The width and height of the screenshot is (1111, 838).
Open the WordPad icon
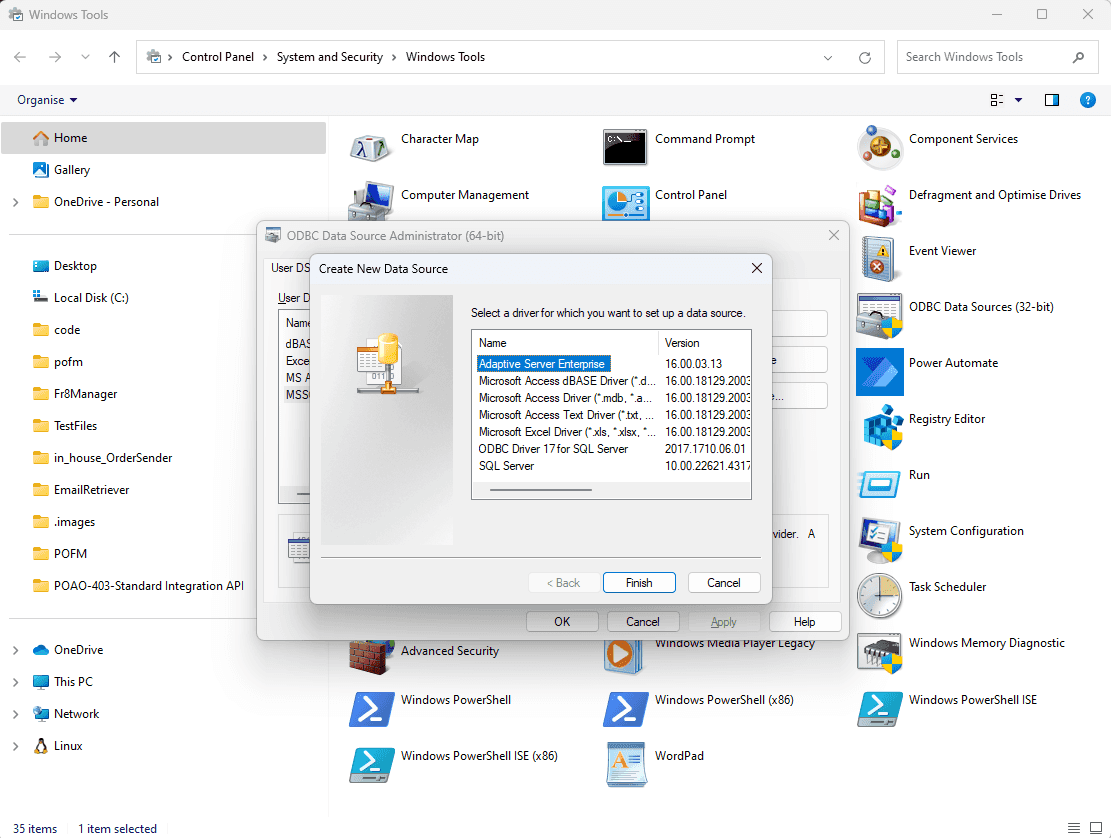(x=625, y=764)
